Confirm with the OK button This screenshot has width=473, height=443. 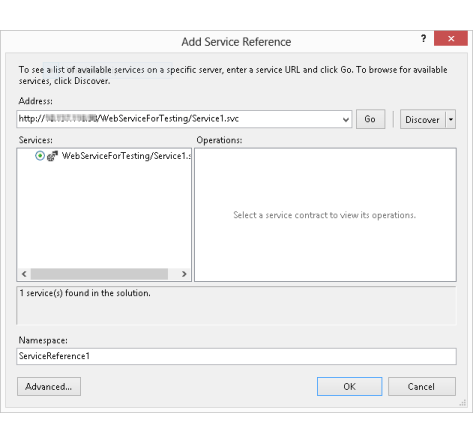point(349,387)
